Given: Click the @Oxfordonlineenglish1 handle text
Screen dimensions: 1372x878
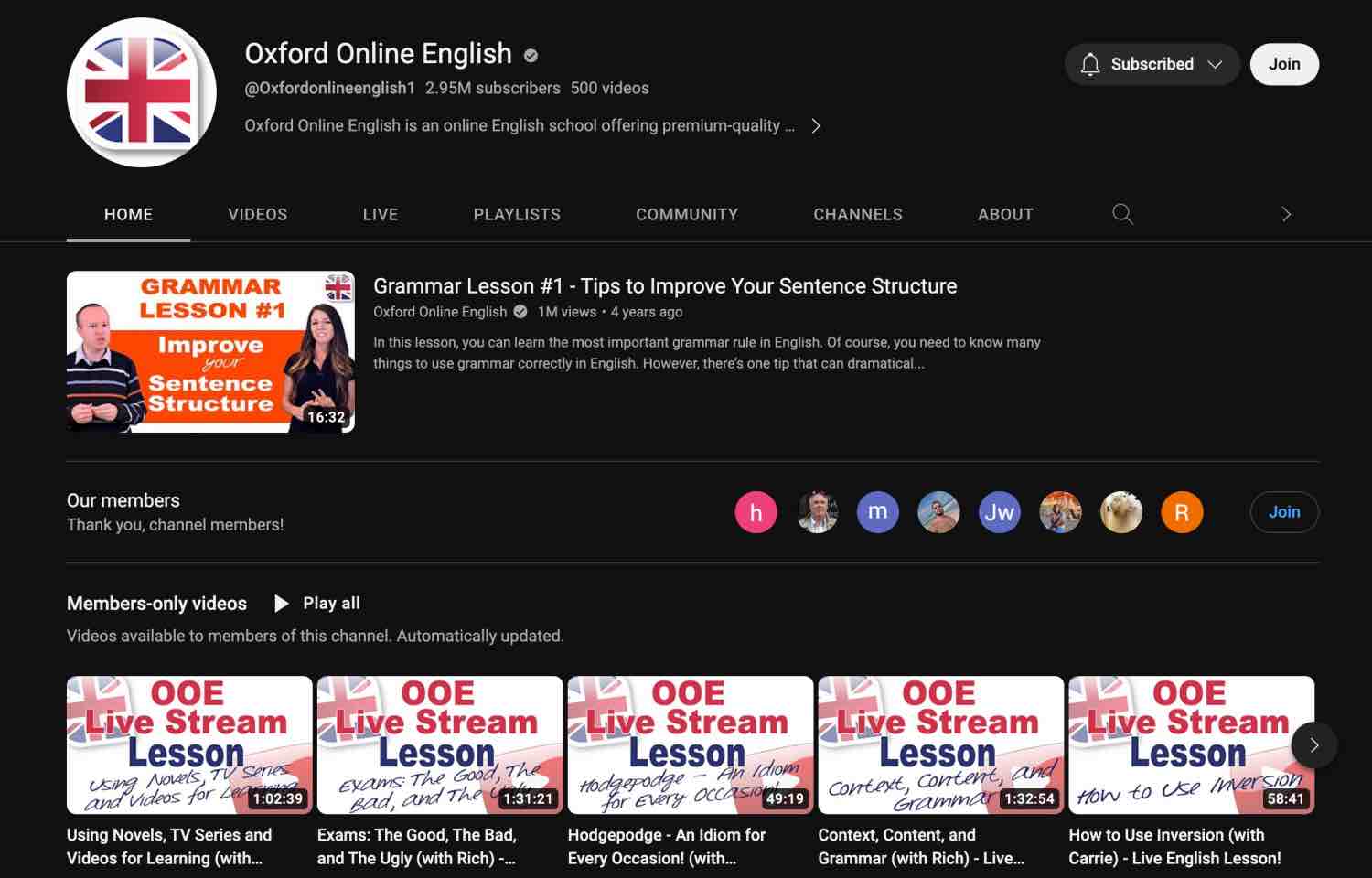Looking at the screenshot, I should (329, 89).
